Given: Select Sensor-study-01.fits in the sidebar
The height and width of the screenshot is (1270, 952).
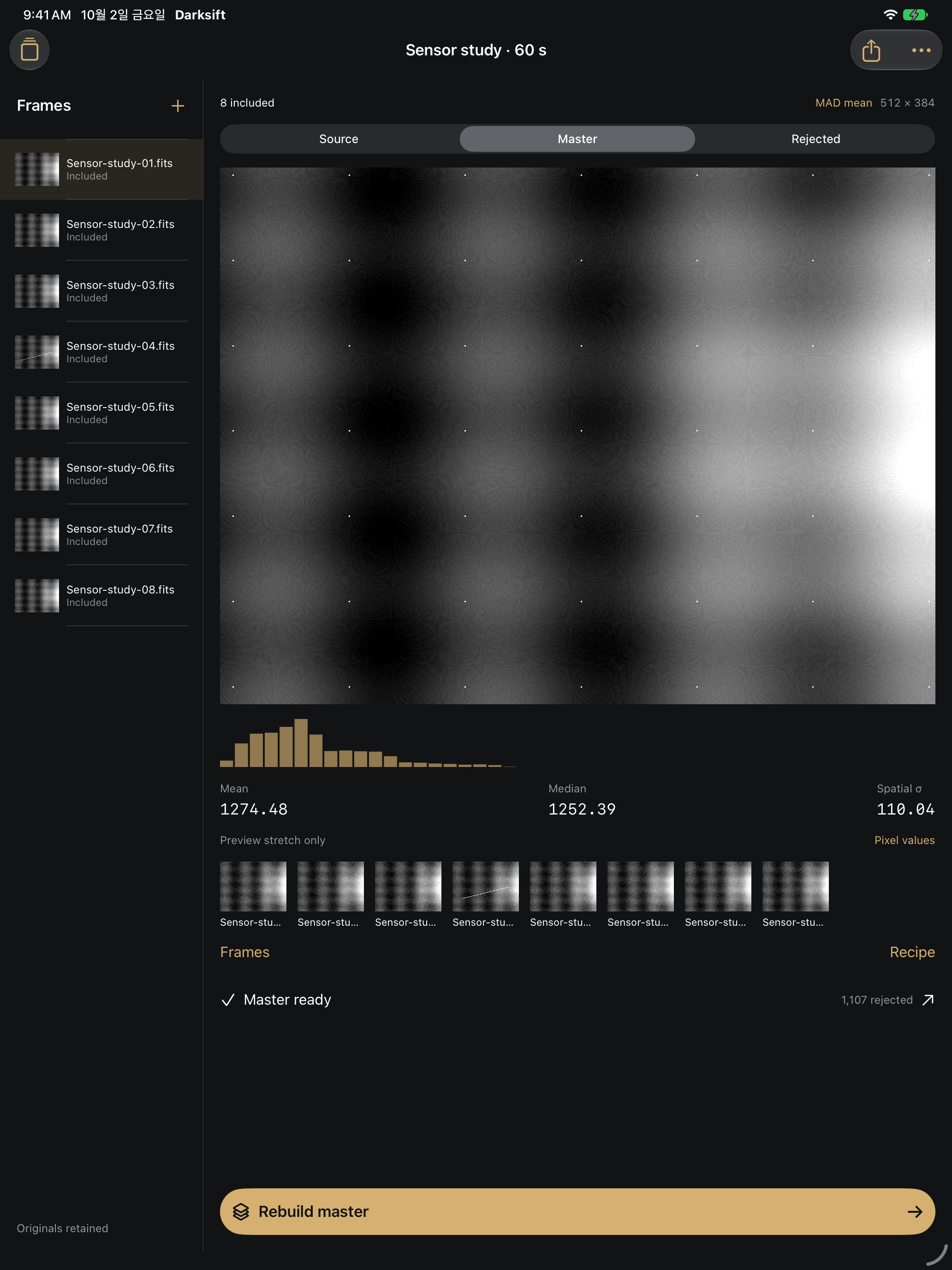Looking at the screenshot, I should [101, 169].
